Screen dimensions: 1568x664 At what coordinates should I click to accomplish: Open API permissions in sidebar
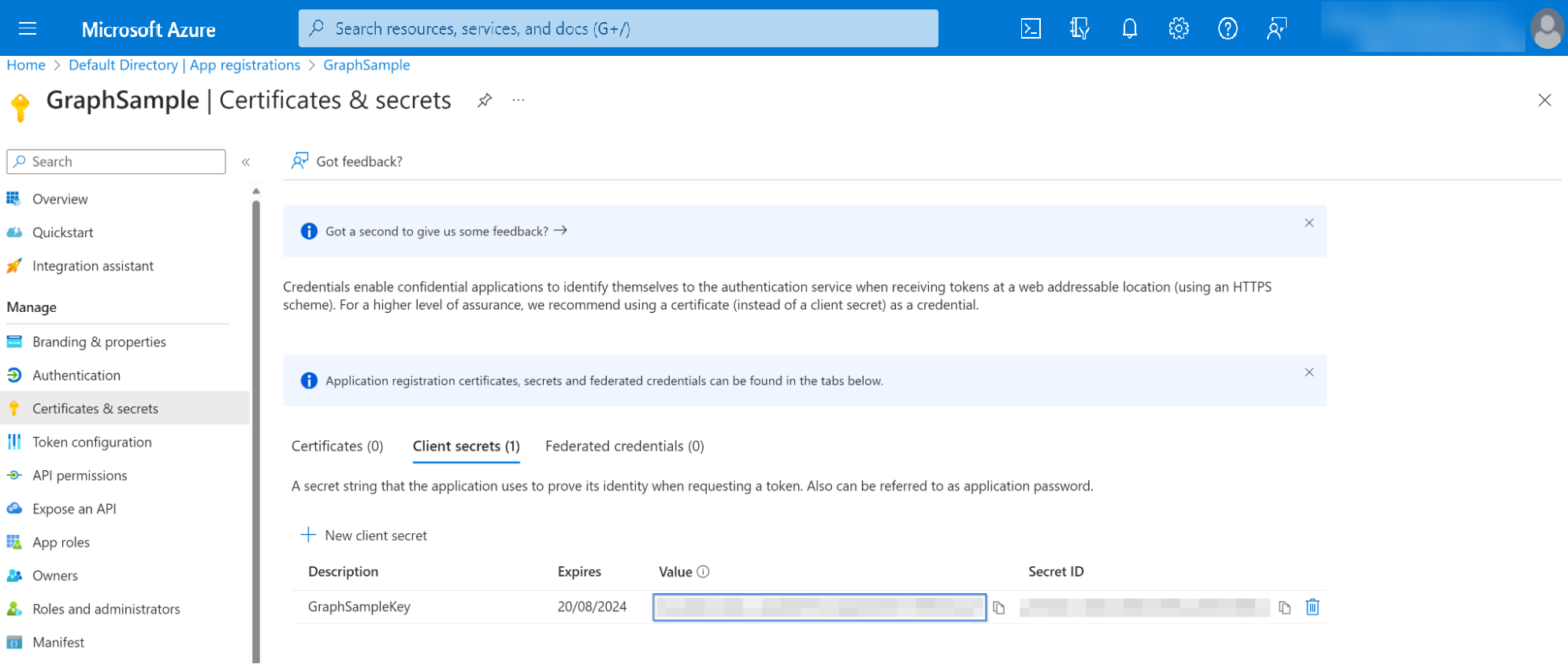tap(80, 476)
